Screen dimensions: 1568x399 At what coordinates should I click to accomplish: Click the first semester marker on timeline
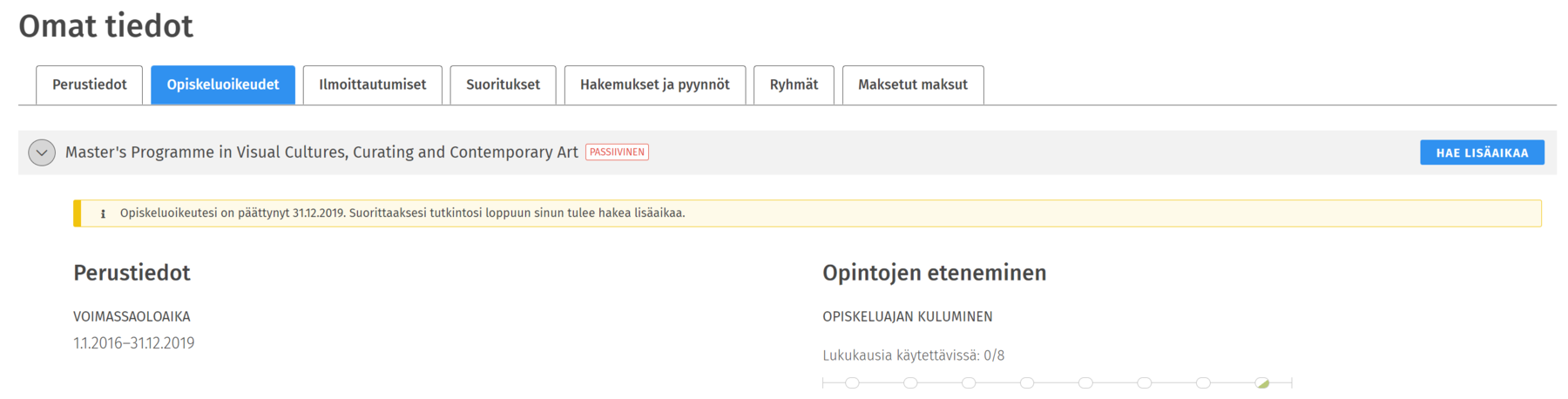pos(852,382)
